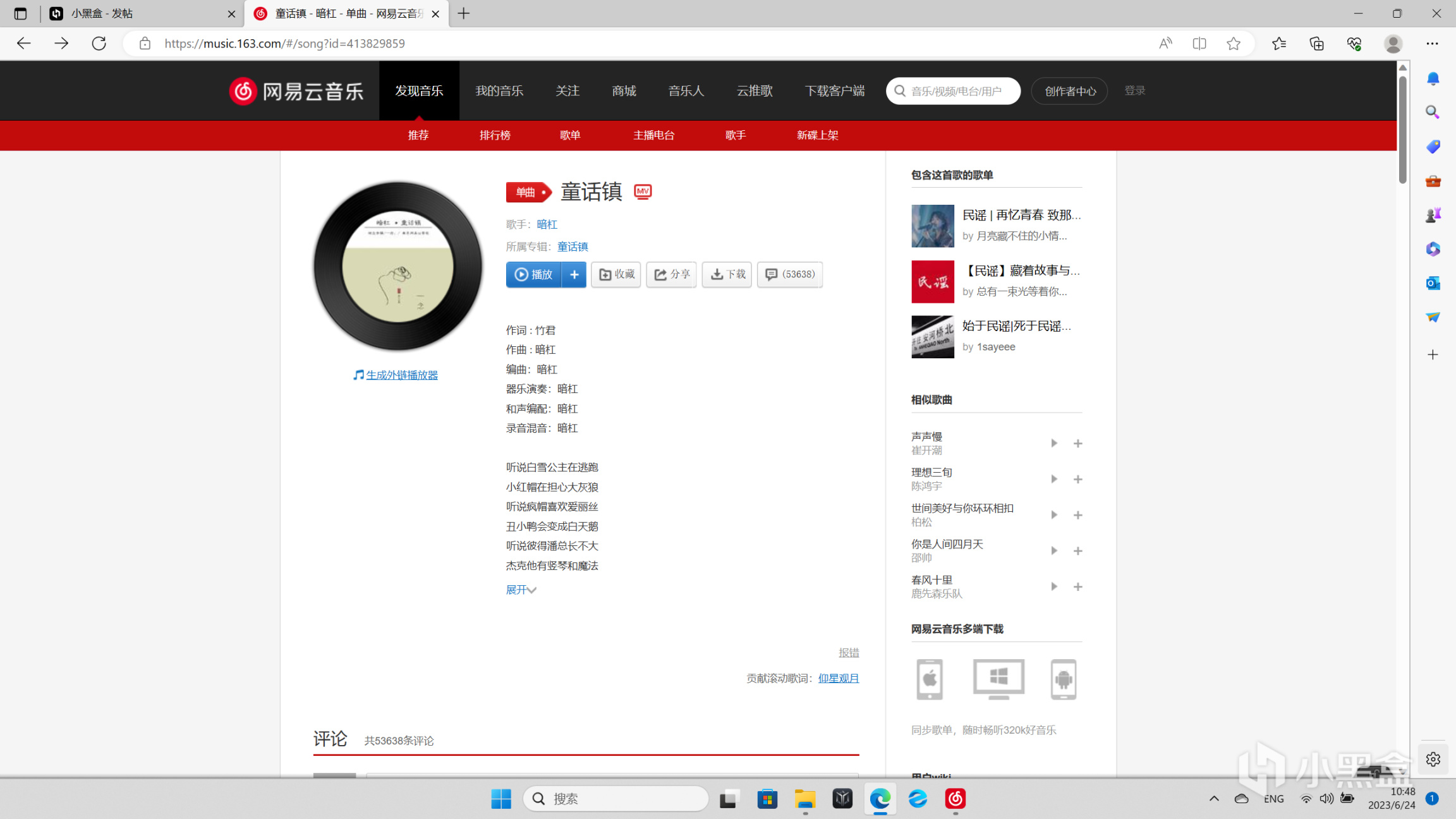Play similar song 声声慢
Screen dimensions: 1456x819
click(1053, 443)
